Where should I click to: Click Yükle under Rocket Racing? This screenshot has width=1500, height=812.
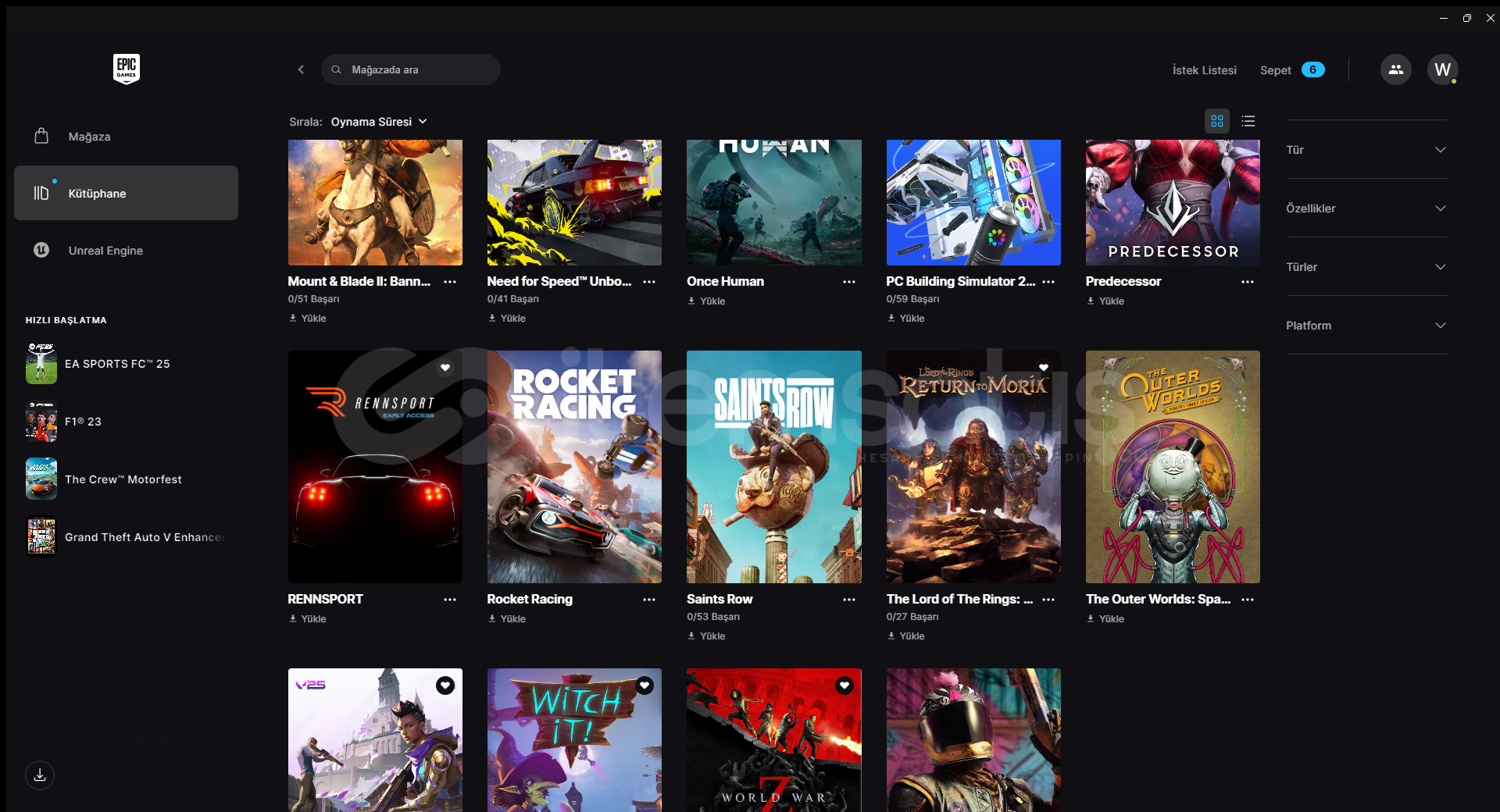pos(507,619)
